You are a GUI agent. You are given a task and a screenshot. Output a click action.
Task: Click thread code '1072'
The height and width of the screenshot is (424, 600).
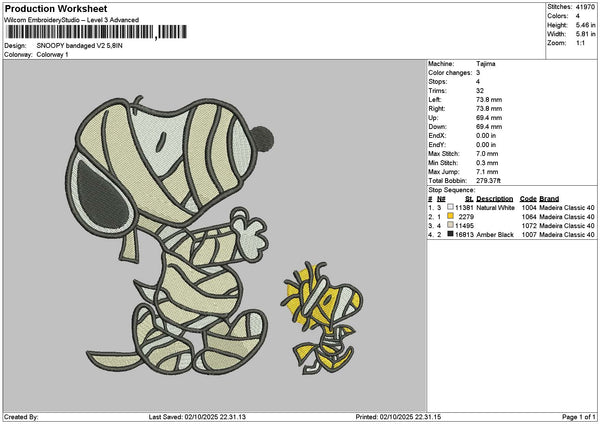[x=529, y=226]
